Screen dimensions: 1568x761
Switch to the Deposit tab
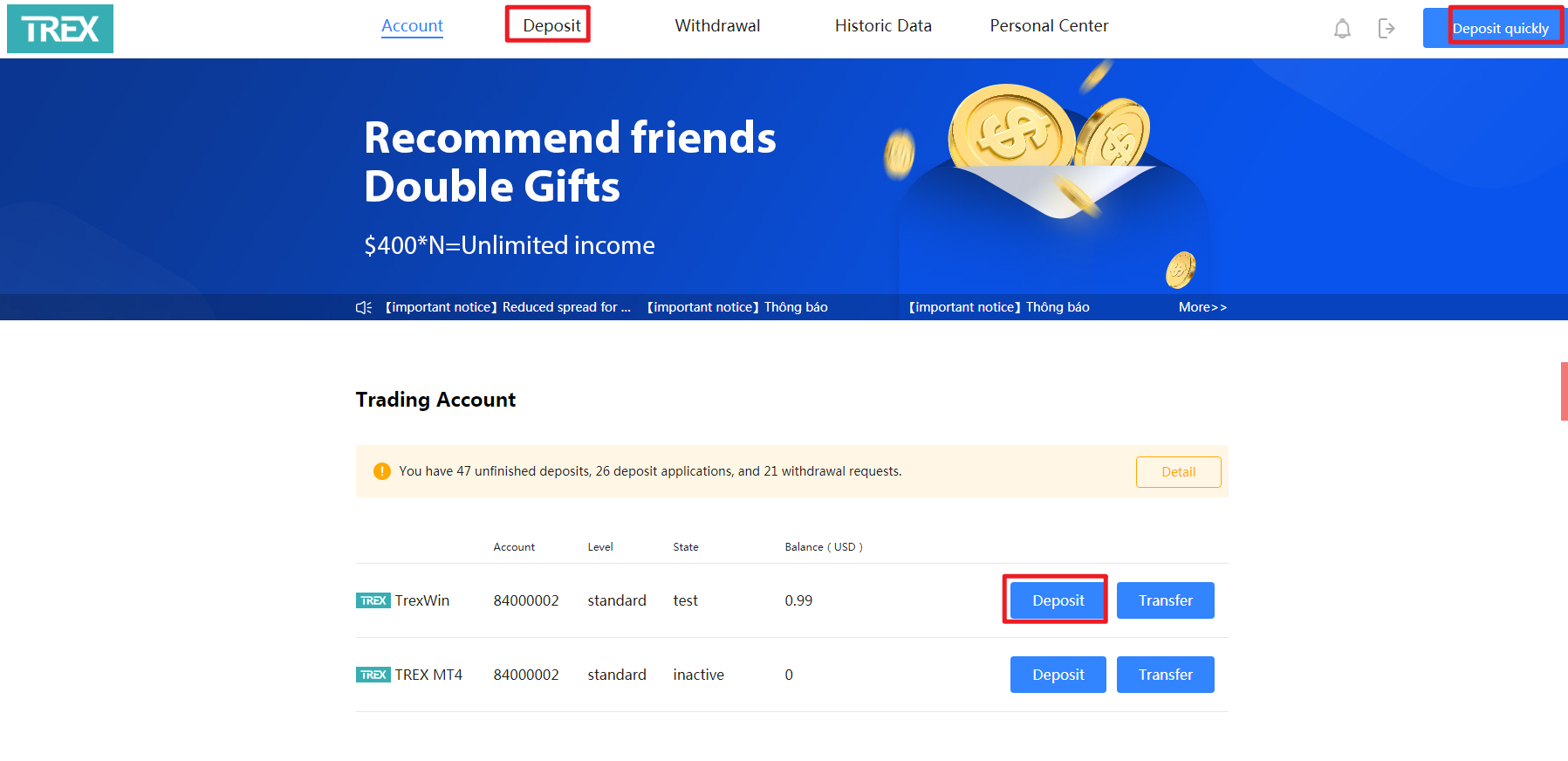(551, 26)
